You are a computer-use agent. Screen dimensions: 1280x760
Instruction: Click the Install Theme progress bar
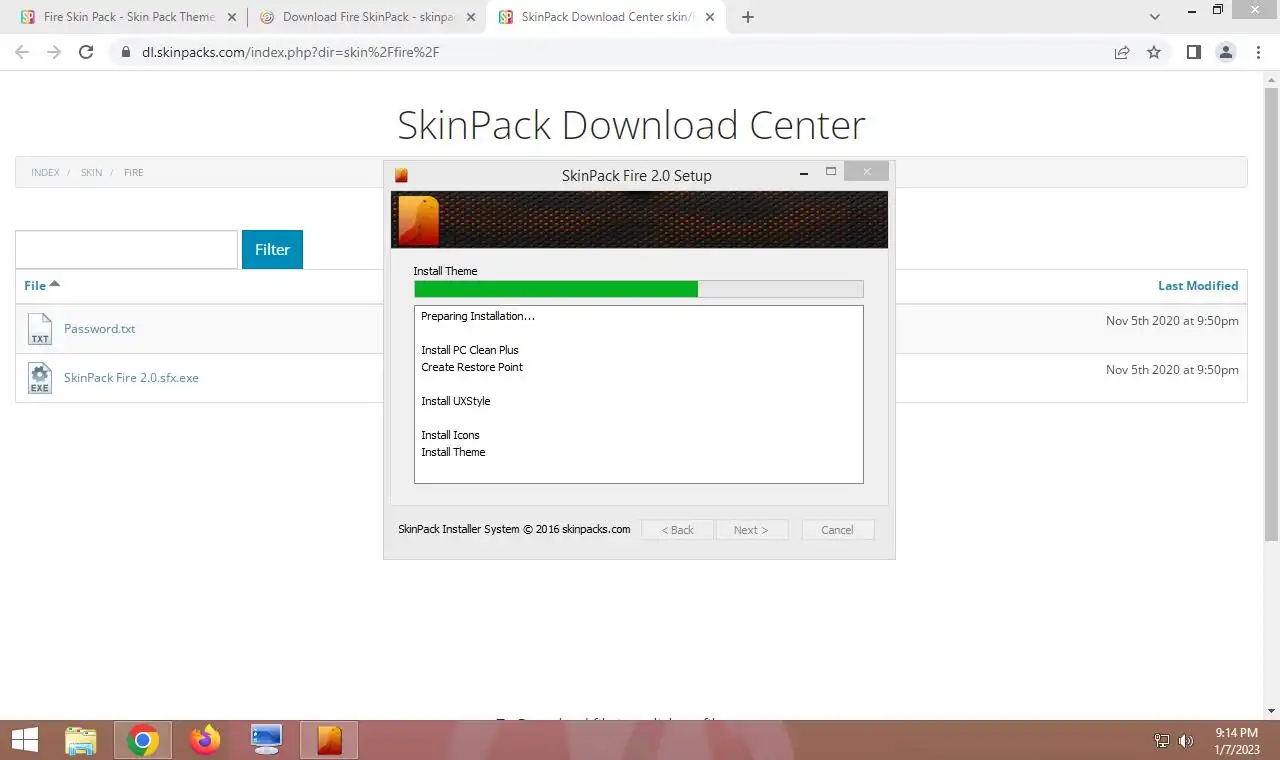639,289
